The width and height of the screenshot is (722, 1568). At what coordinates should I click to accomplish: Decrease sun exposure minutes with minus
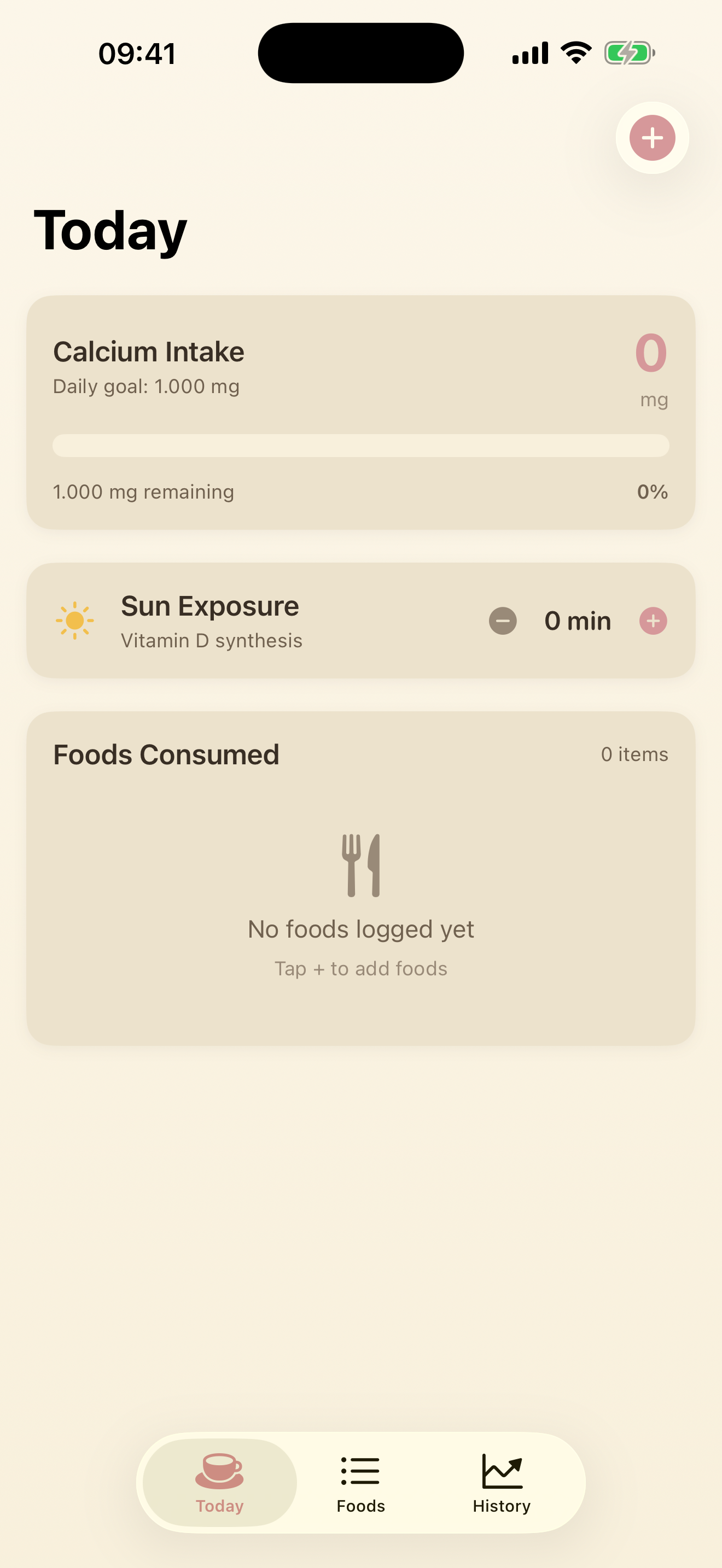pos(503,621)
